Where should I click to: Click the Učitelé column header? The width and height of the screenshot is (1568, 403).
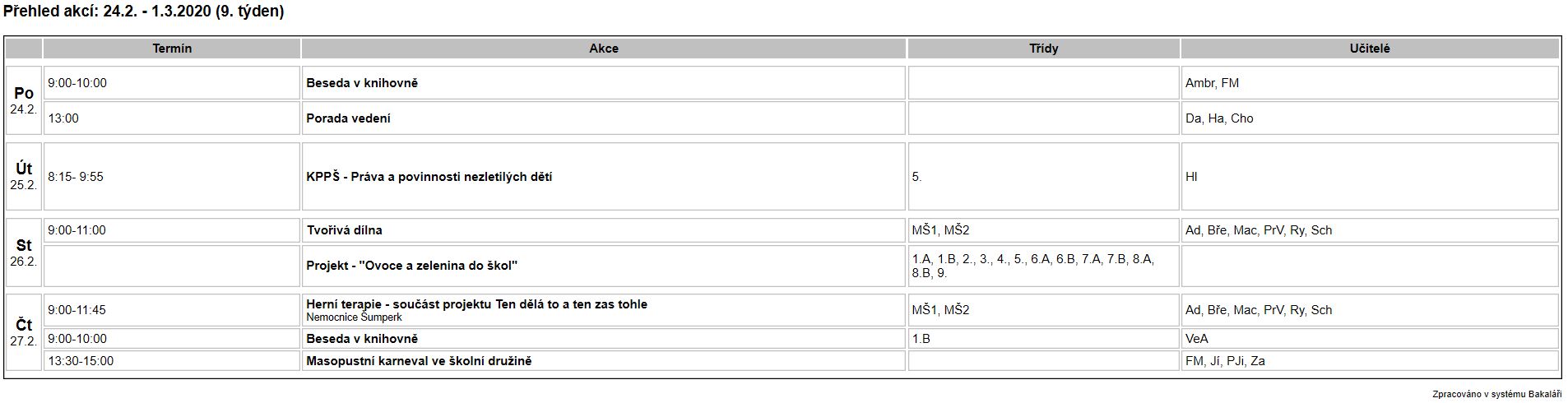1370,49
